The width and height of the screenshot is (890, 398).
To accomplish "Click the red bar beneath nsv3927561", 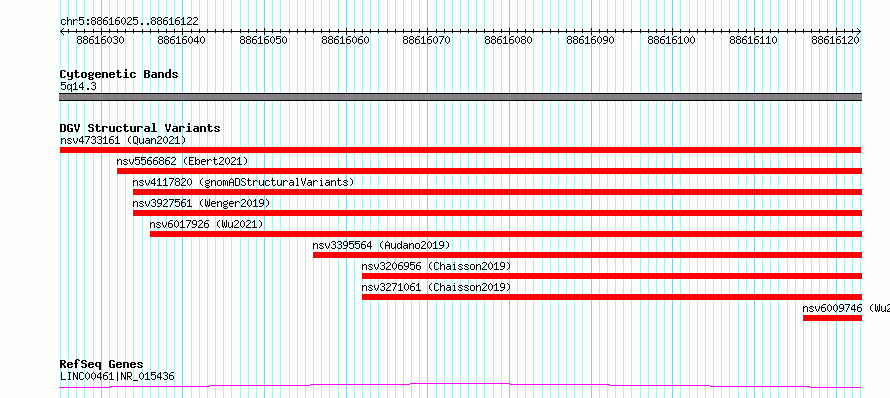I will (497, 213).
